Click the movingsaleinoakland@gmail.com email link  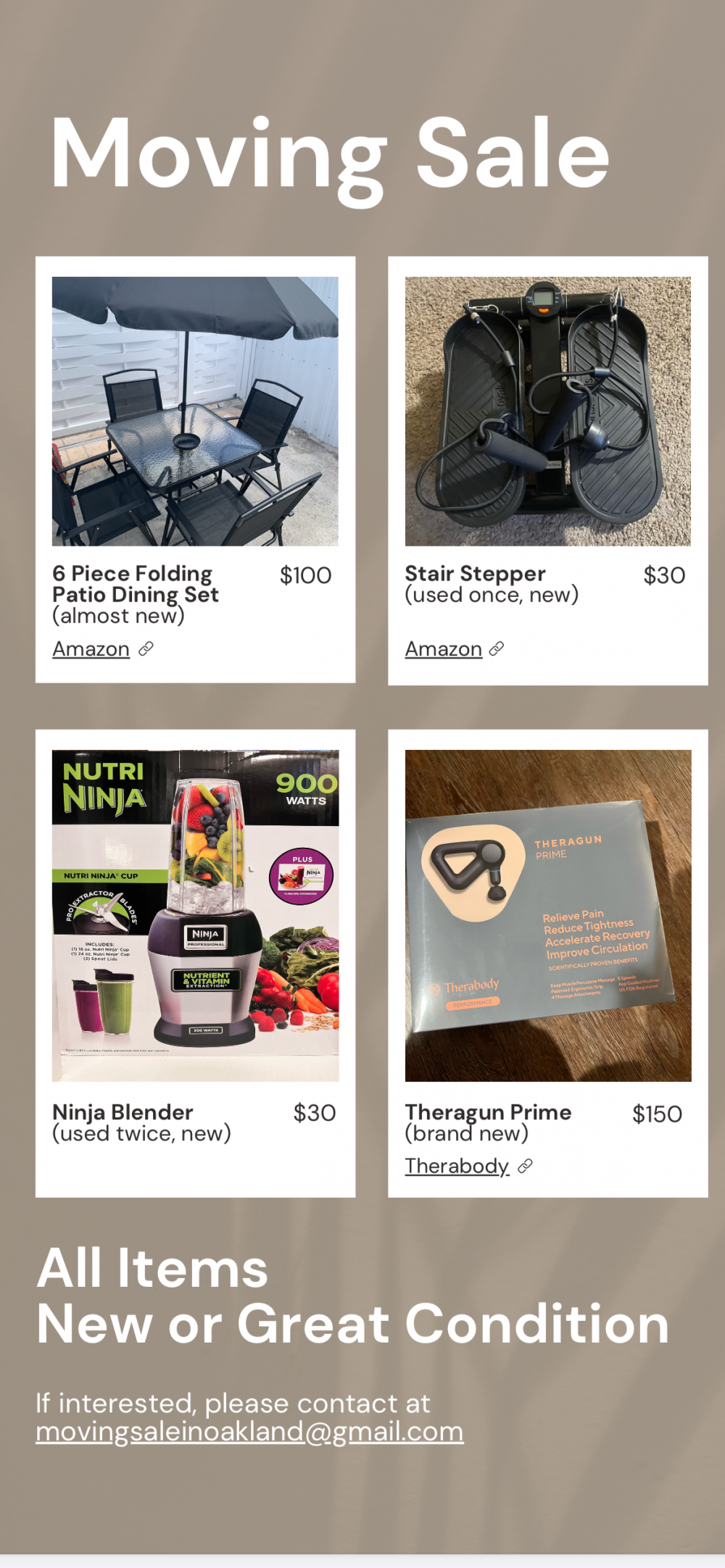click(249, 1432)
